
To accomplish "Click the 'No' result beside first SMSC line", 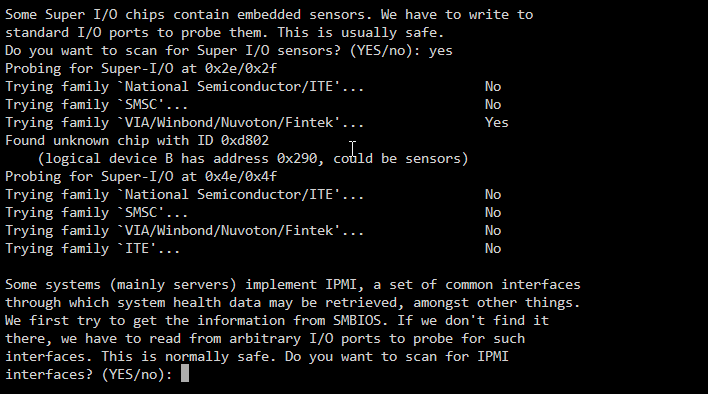I will tap(493, 104).
